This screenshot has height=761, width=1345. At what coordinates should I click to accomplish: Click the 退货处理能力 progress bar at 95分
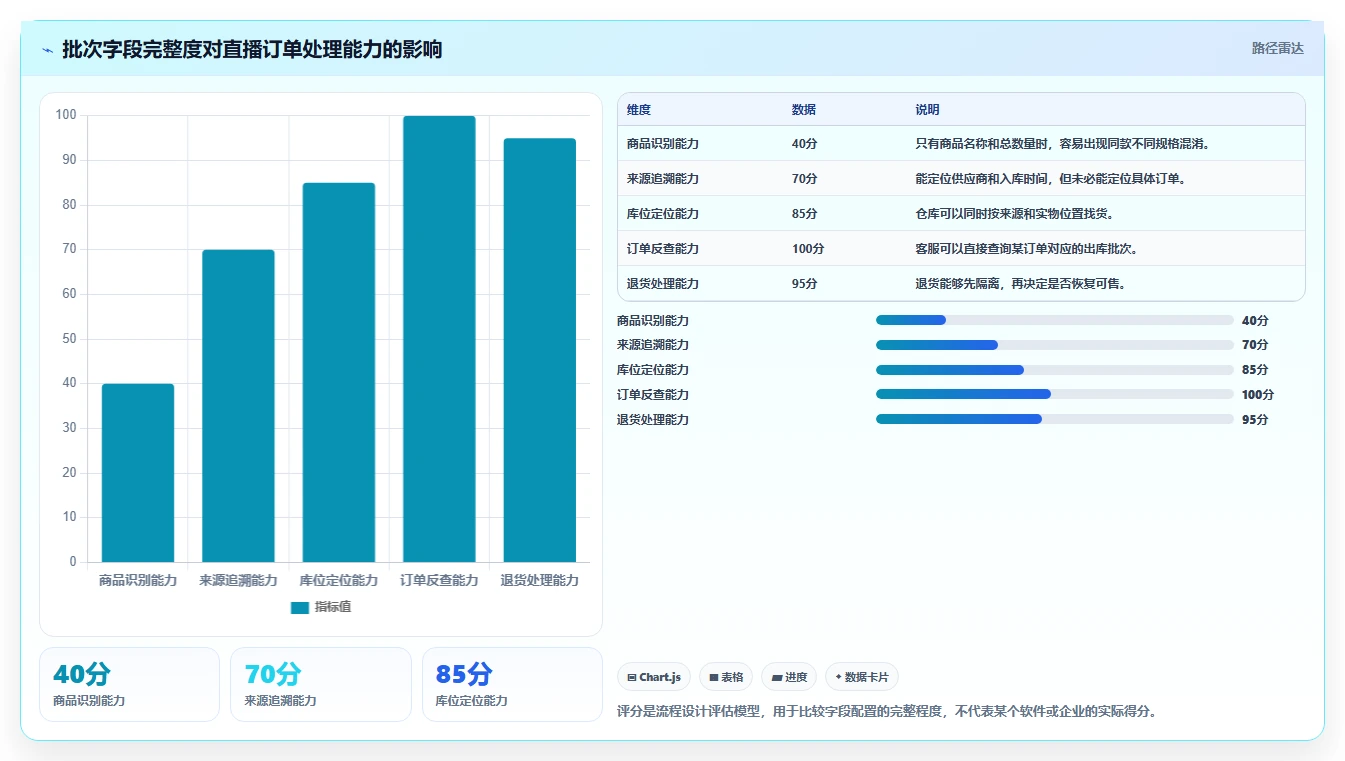coord(1055,419)
